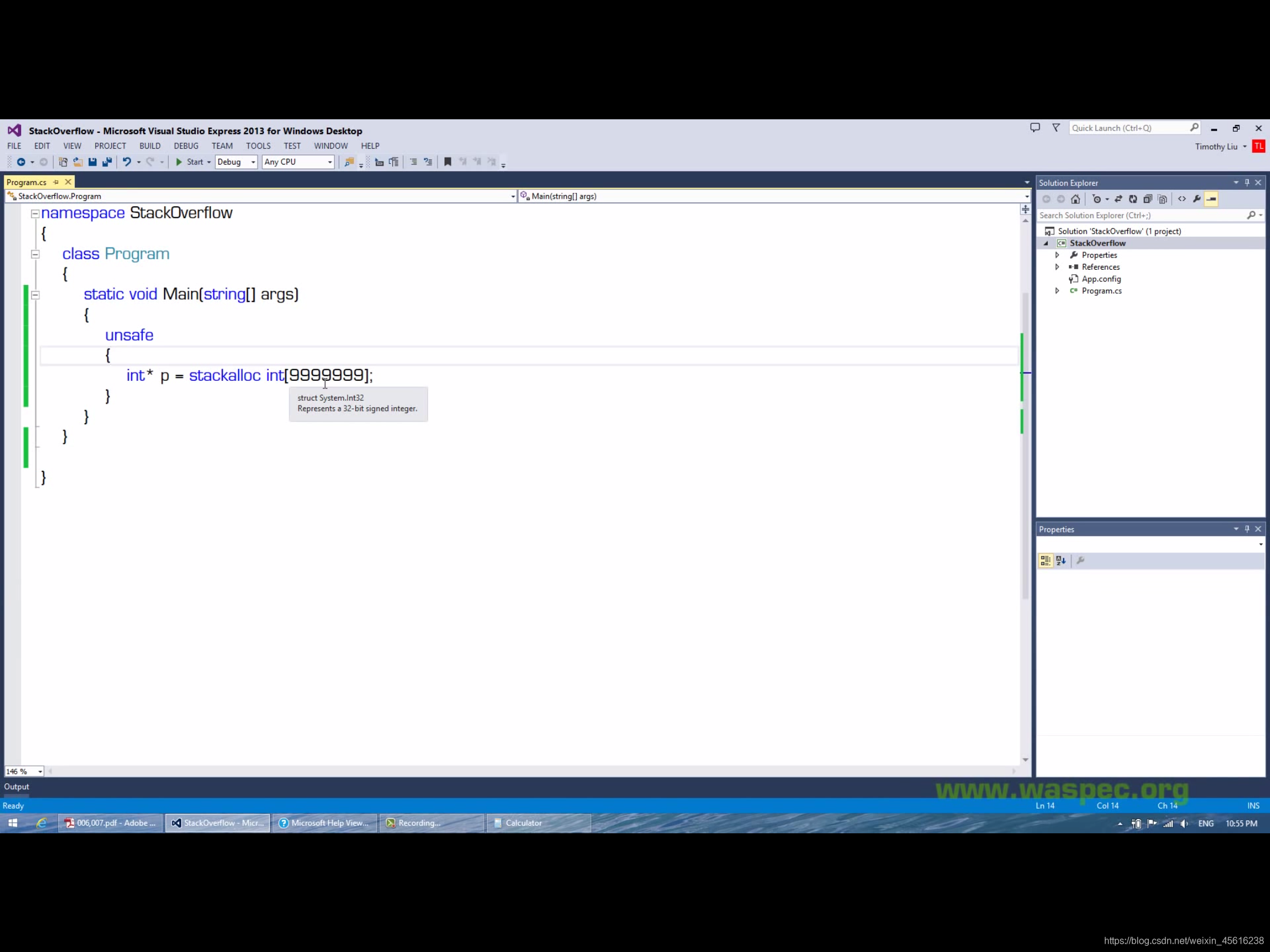This screenshot has width=1270, height=952.
Task: Open the Start button dropdown arrow
Action: 209,162
